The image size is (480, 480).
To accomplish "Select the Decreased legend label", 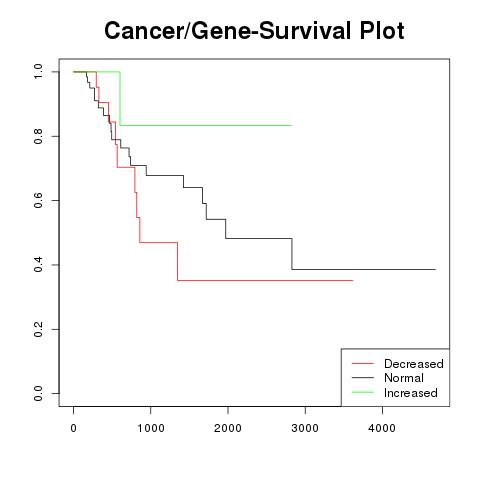I will coord(414,364).
